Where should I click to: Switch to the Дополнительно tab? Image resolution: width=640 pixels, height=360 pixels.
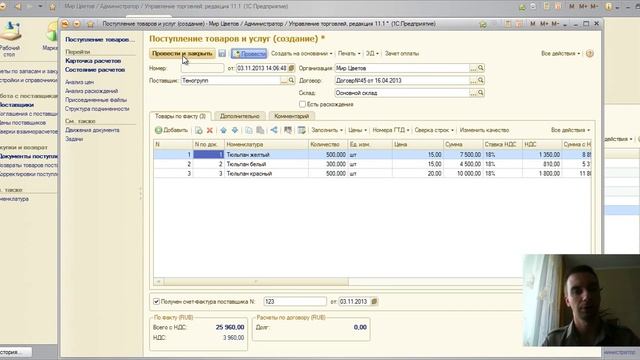click(240, 116)
